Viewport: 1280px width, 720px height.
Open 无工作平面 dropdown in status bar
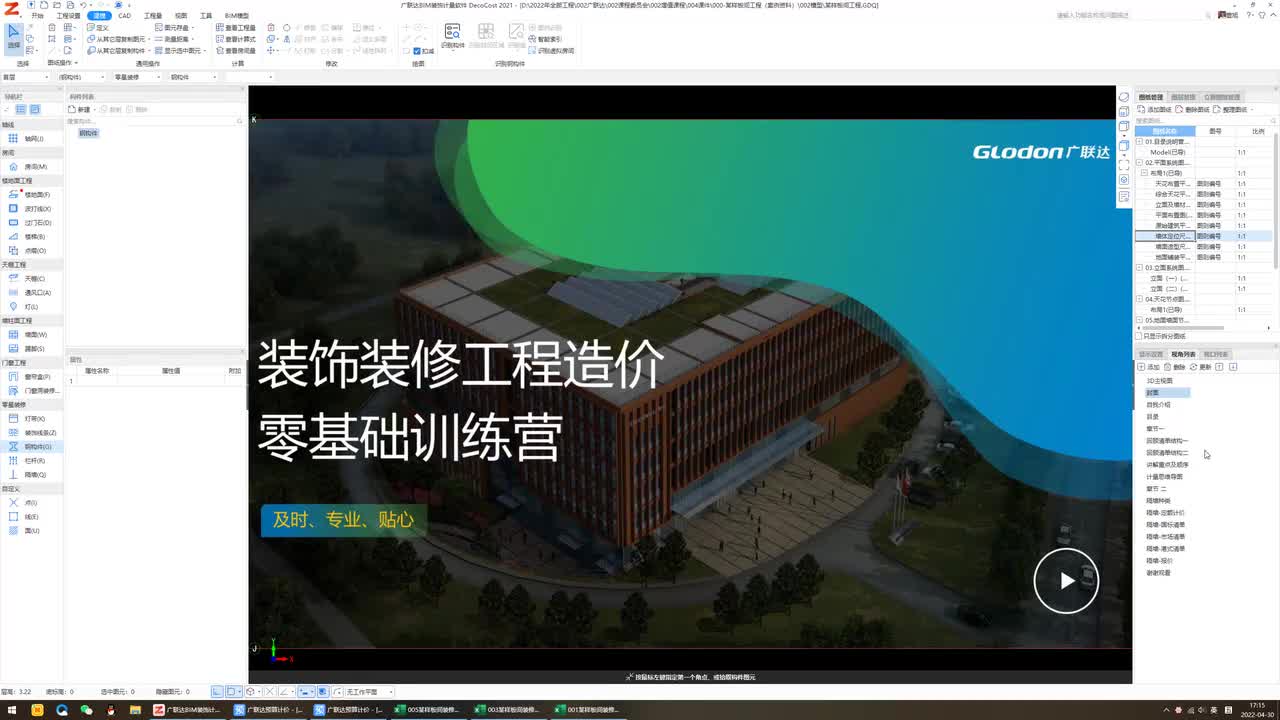coord(370,692)
